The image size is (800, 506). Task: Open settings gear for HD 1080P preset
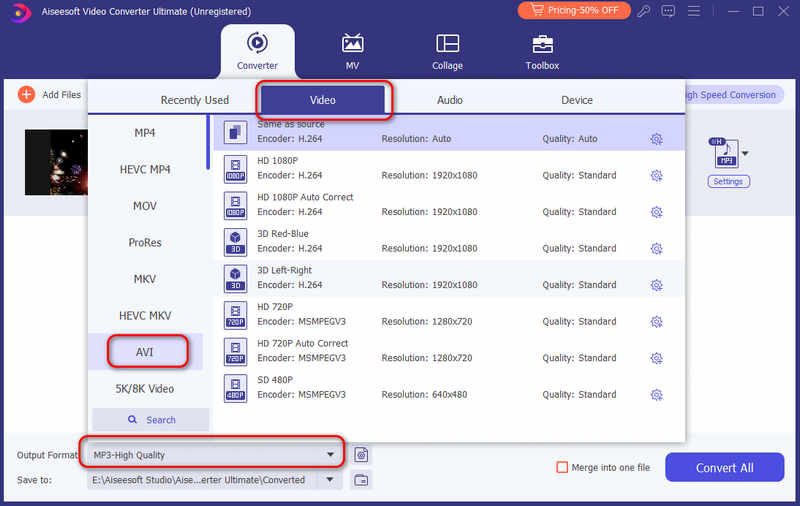(x=657, y=175)
